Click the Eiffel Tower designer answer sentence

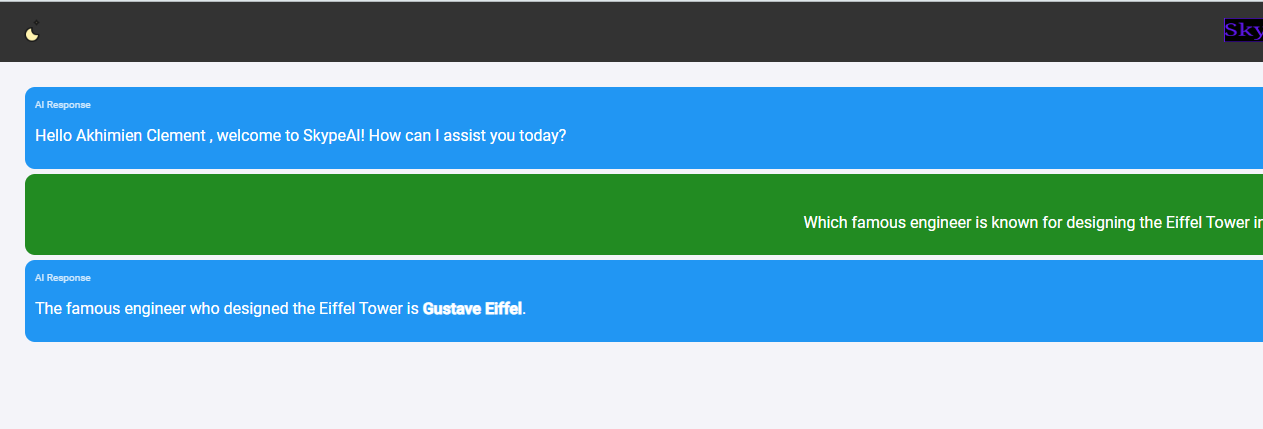[x=280, y=308]
